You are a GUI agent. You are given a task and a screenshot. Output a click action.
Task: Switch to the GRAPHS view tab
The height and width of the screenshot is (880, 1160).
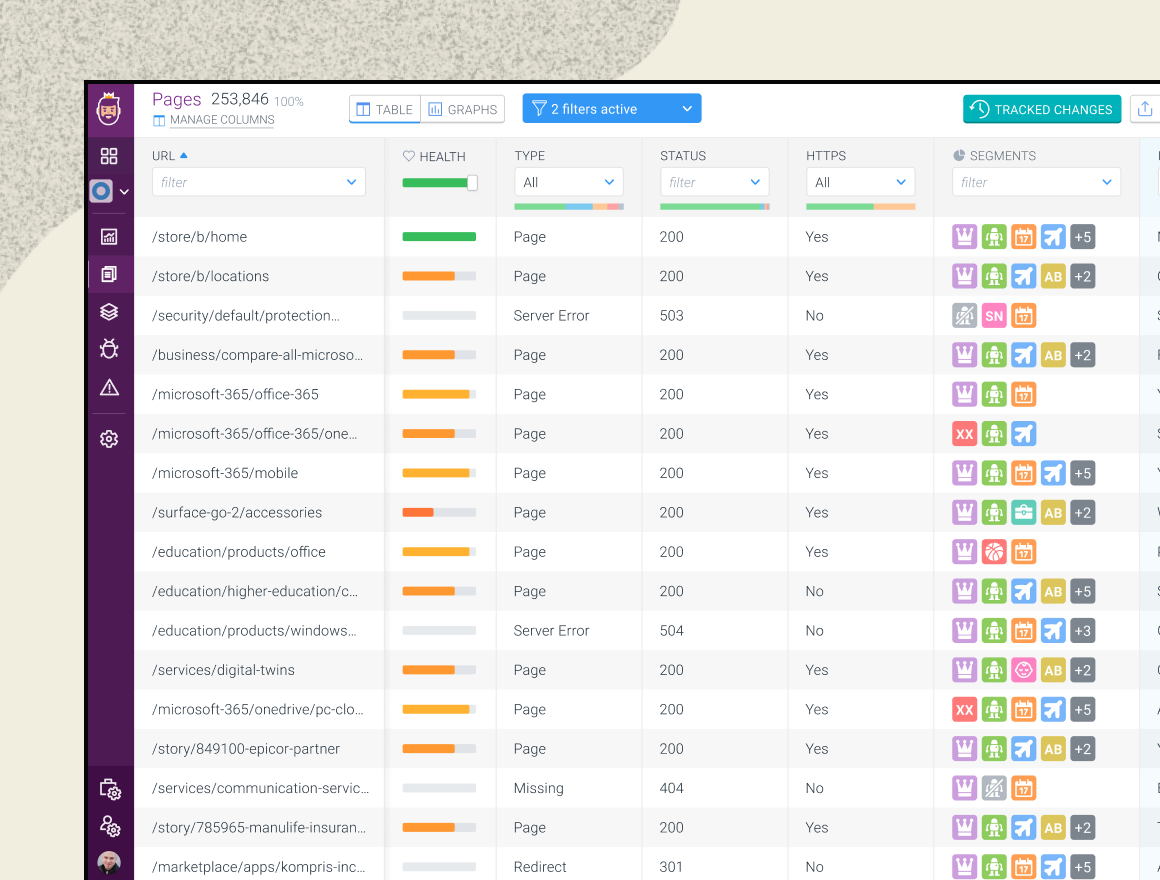point(463,109)
